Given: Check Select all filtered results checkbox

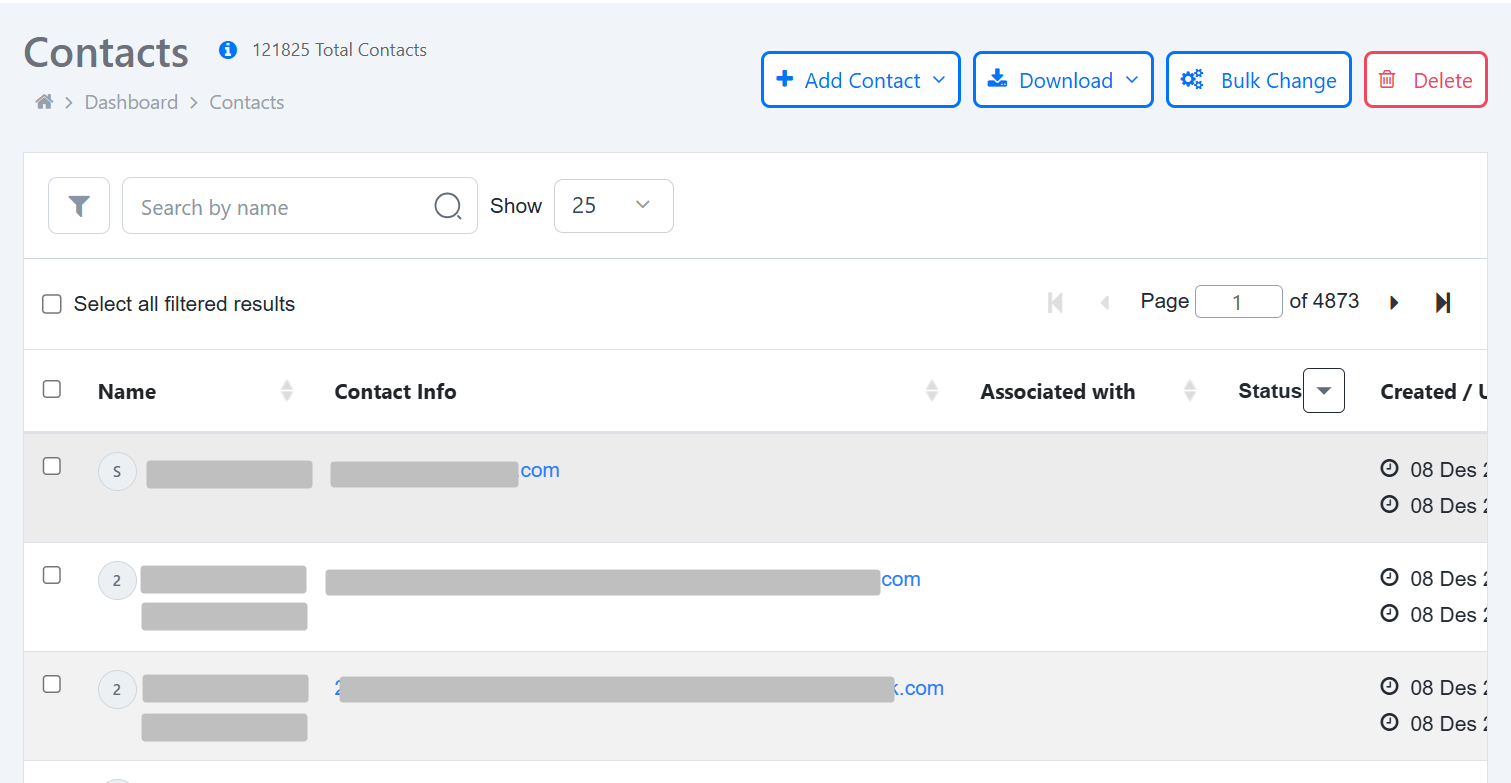Looking at the screenshot, I should [x=52, y=304].
